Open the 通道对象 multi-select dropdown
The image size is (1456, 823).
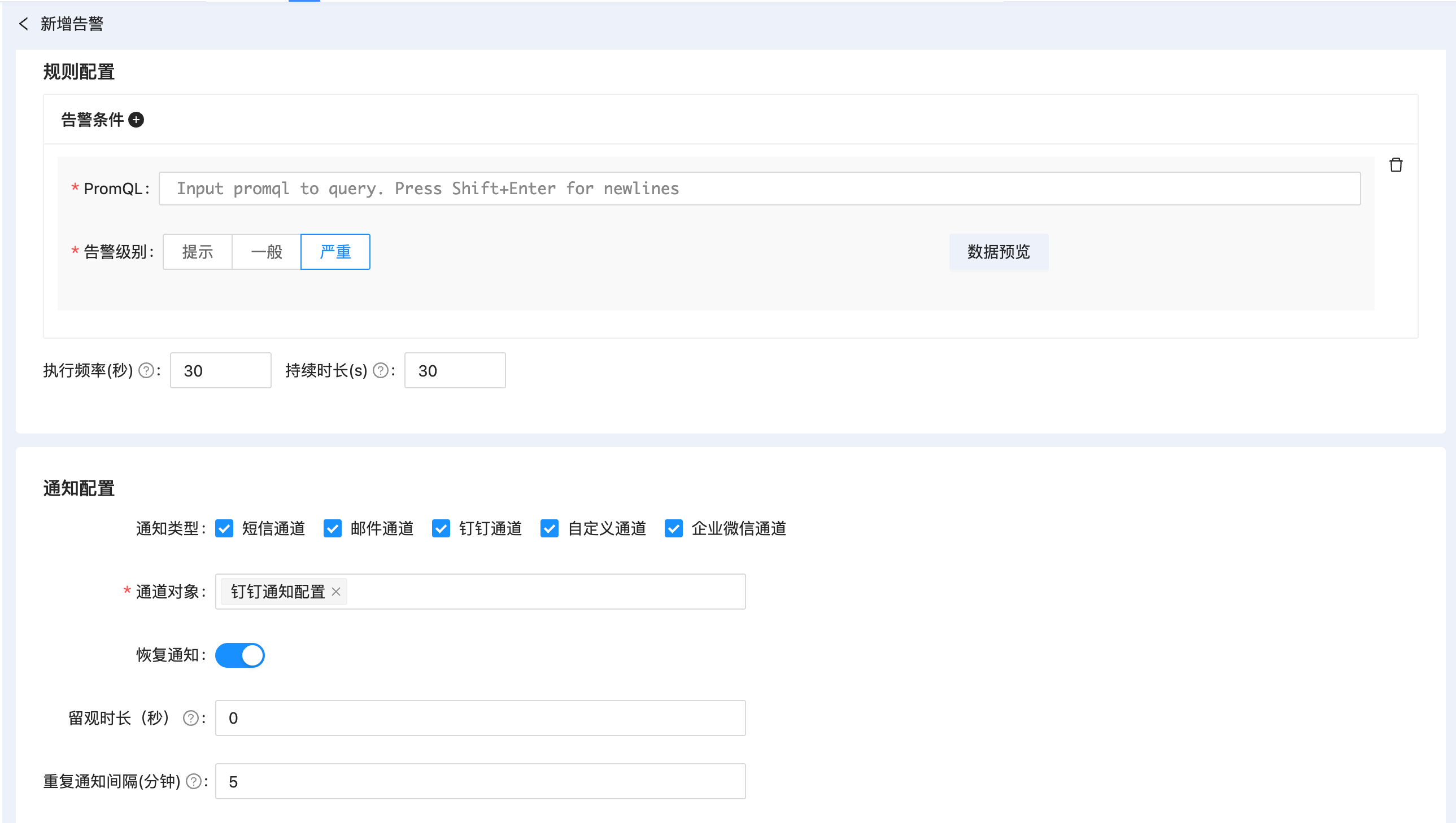tap(543, 592)
